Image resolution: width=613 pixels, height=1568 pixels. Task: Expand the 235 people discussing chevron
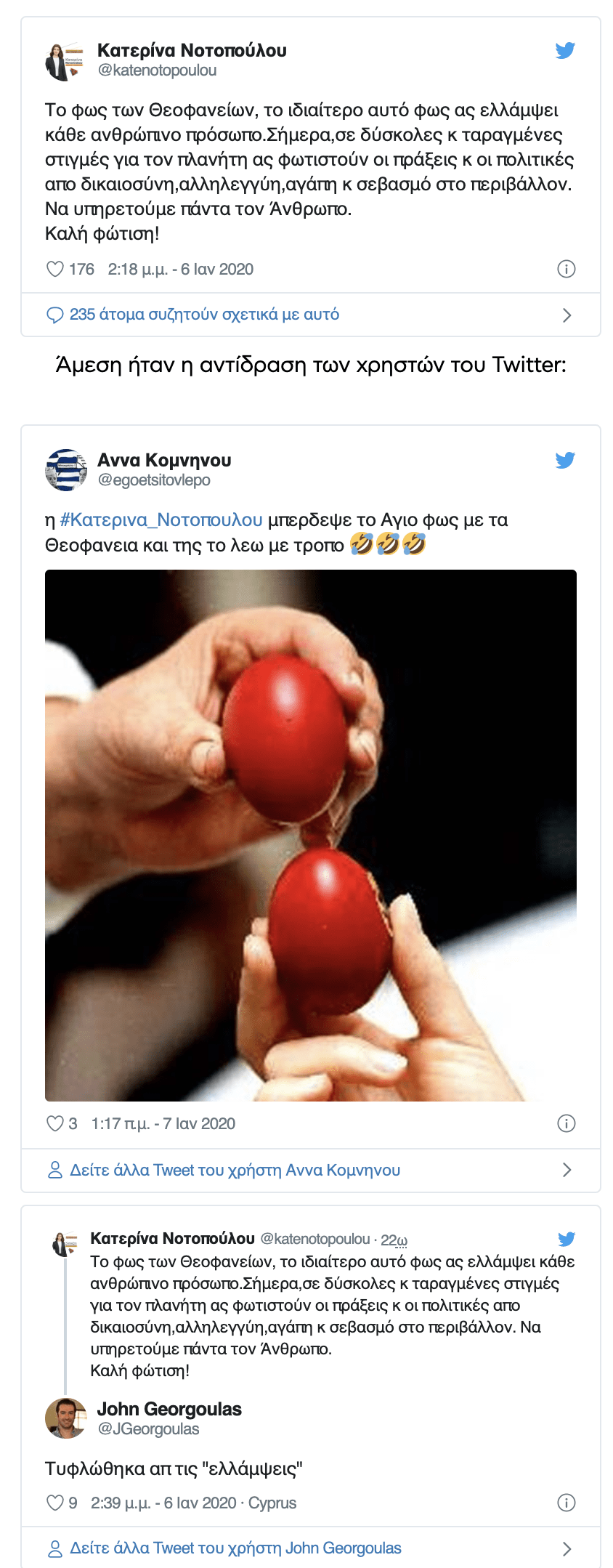pos(567,315)
